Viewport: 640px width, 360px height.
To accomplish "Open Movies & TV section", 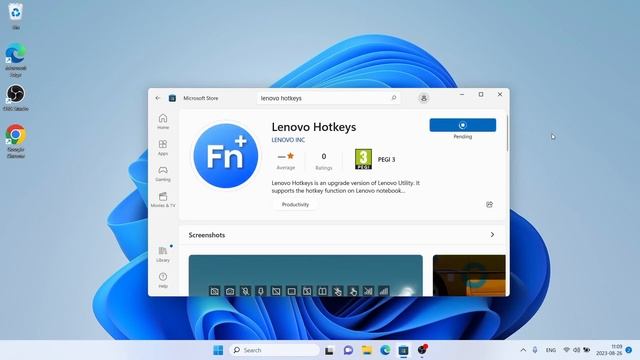I will (163, 200).
